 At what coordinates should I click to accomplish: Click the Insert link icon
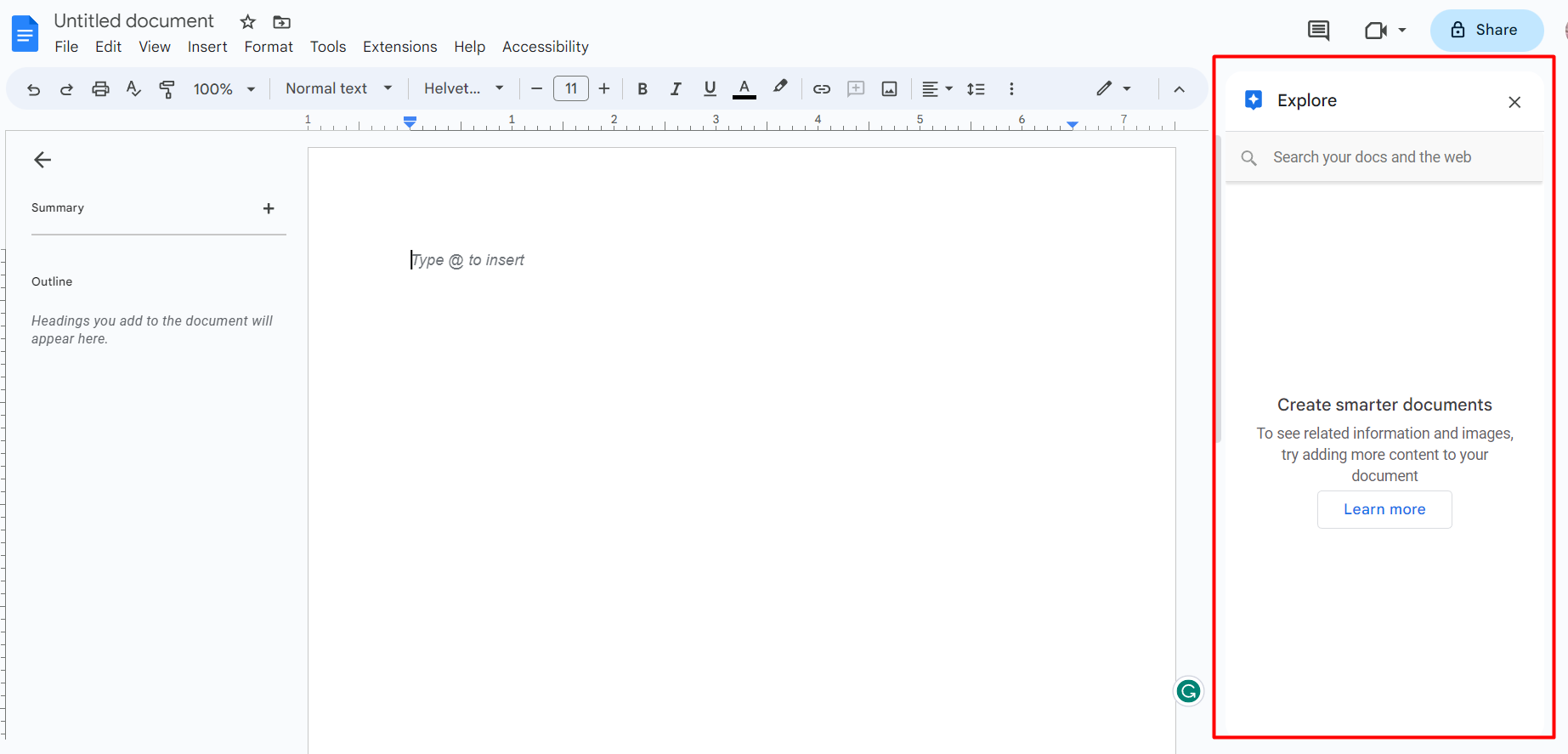[x=821, y=89]
